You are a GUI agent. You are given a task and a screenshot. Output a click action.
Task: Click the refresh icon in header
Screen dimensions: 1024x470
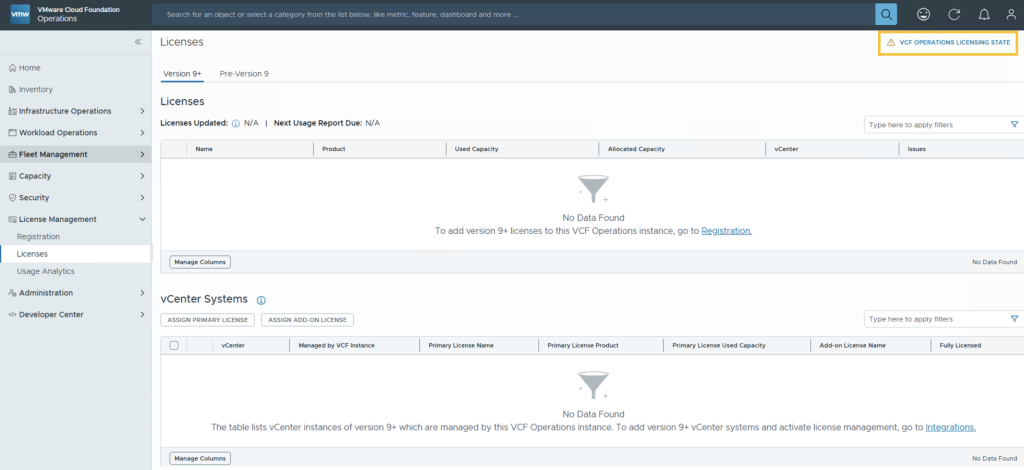tap(954, 14)
